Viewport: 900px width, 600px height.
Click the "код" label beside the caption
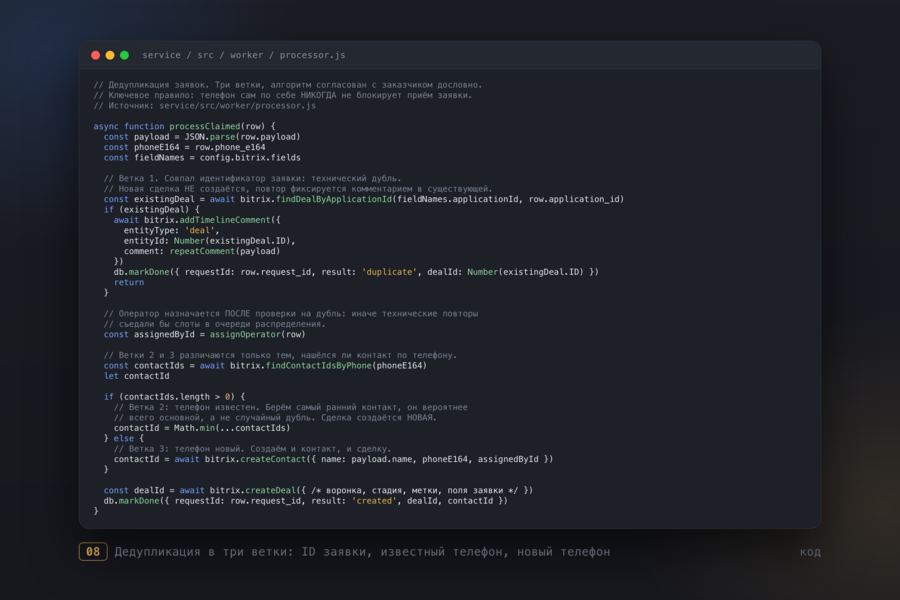[x=810, y=552]
